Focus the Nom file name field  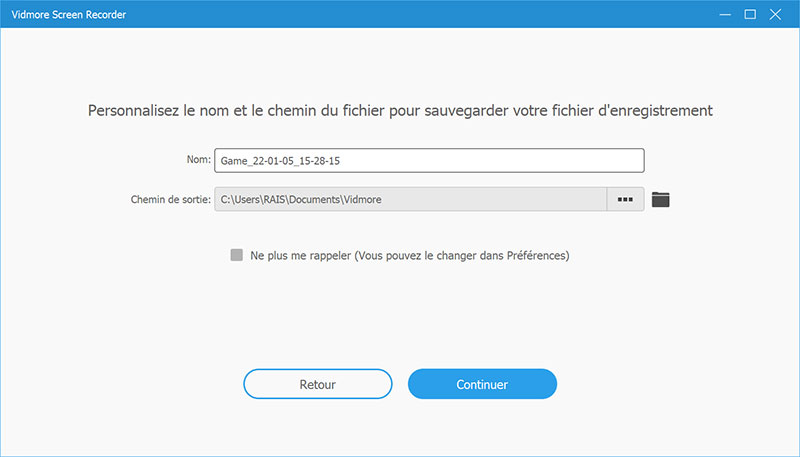429,161
